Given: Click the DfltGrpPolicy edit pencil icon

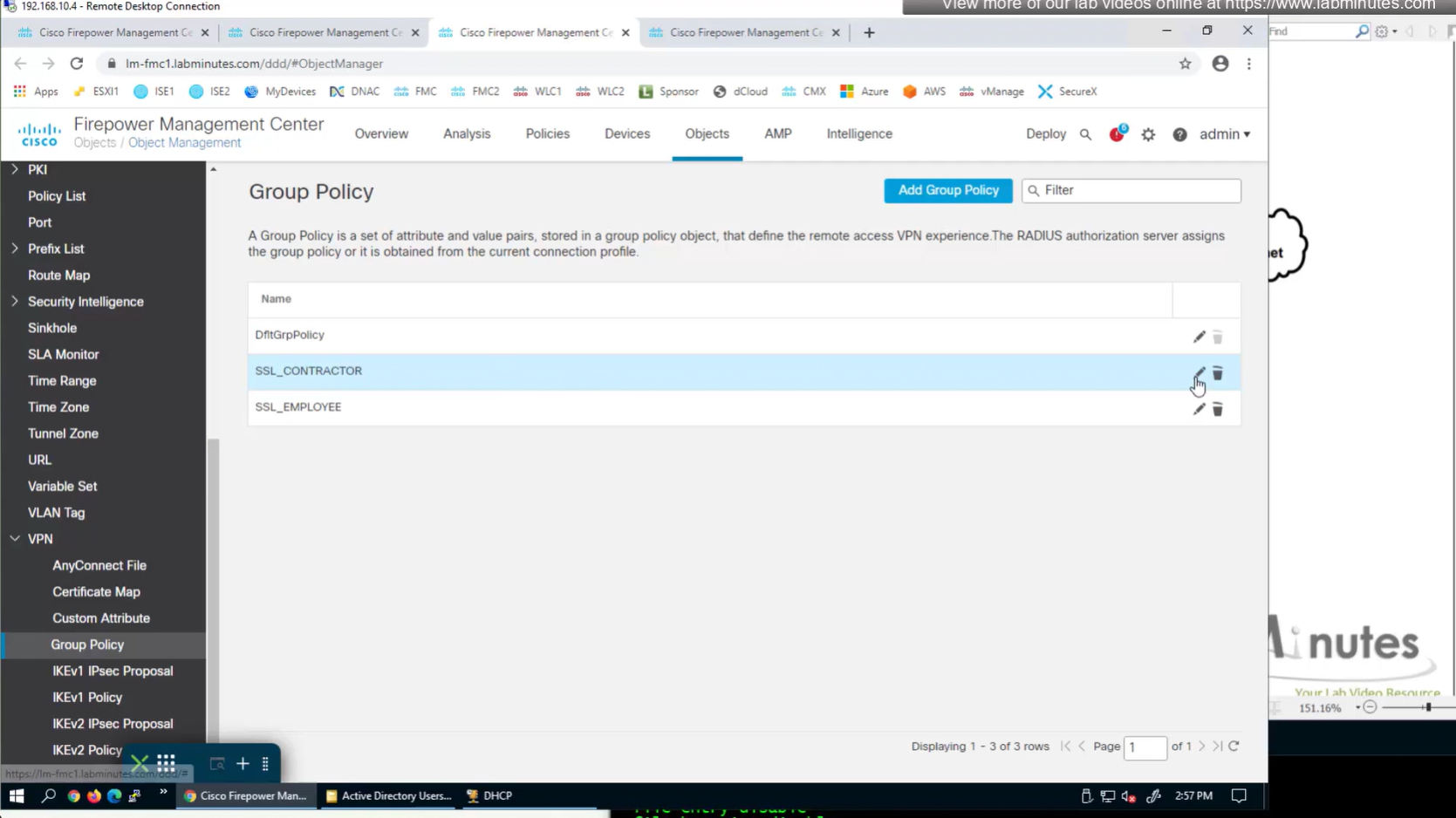Looking at the screenshot, I should tap(1199, 337).
